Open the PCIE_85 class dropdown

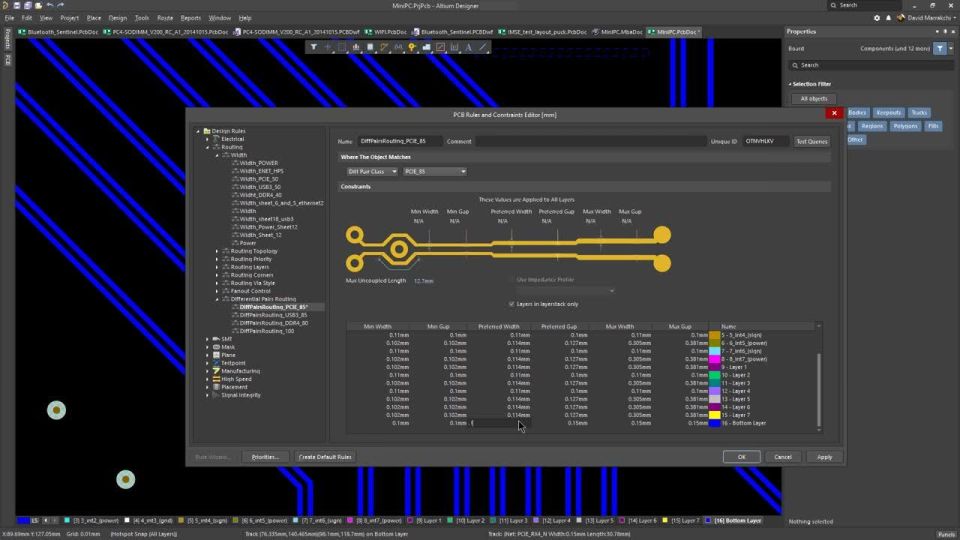(435, 171)
